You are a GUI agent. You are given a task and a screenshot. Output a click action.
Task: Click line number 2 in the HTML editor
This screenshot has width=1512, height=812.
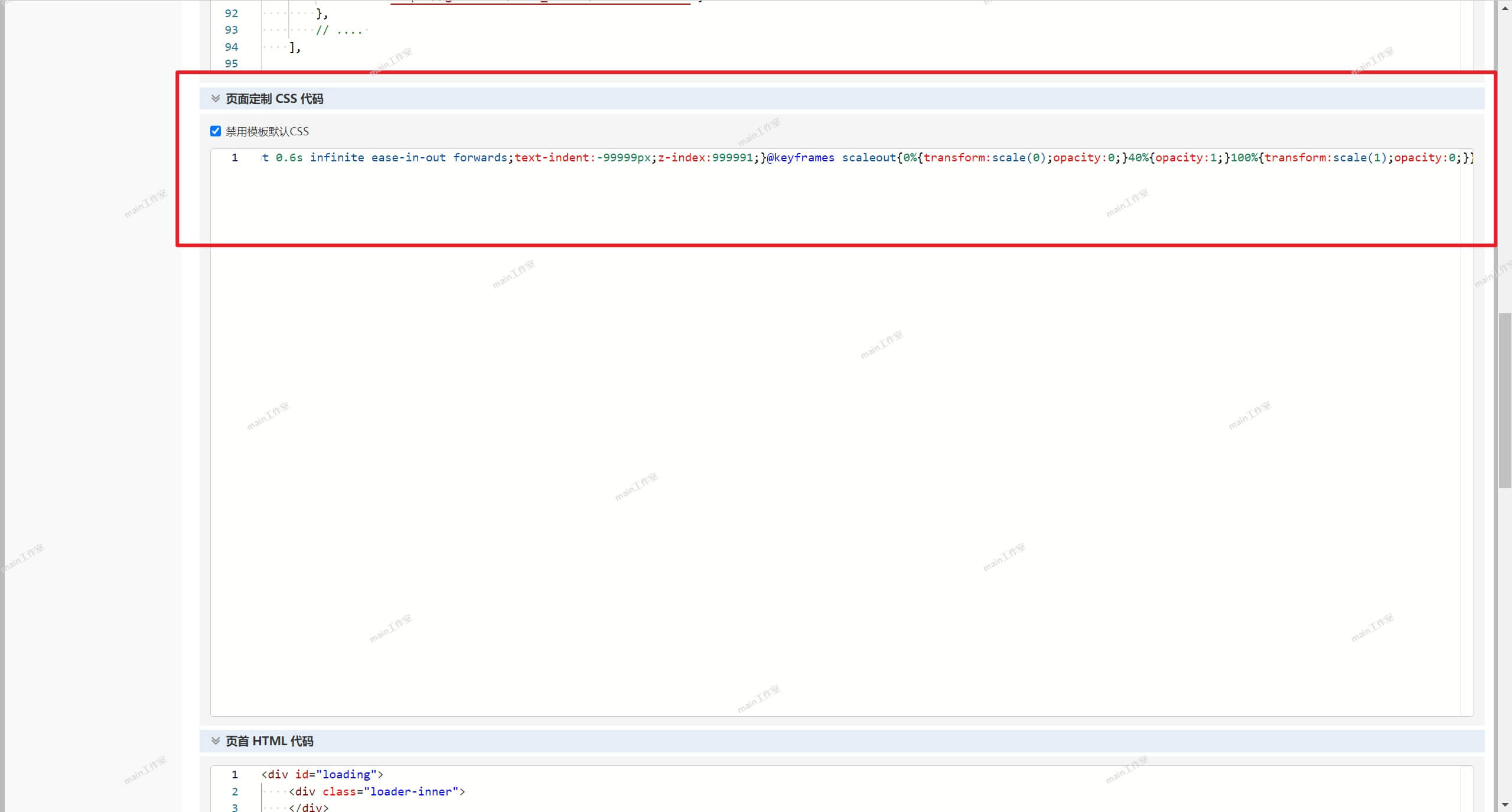pyautogui.click(x=234, y=791)
